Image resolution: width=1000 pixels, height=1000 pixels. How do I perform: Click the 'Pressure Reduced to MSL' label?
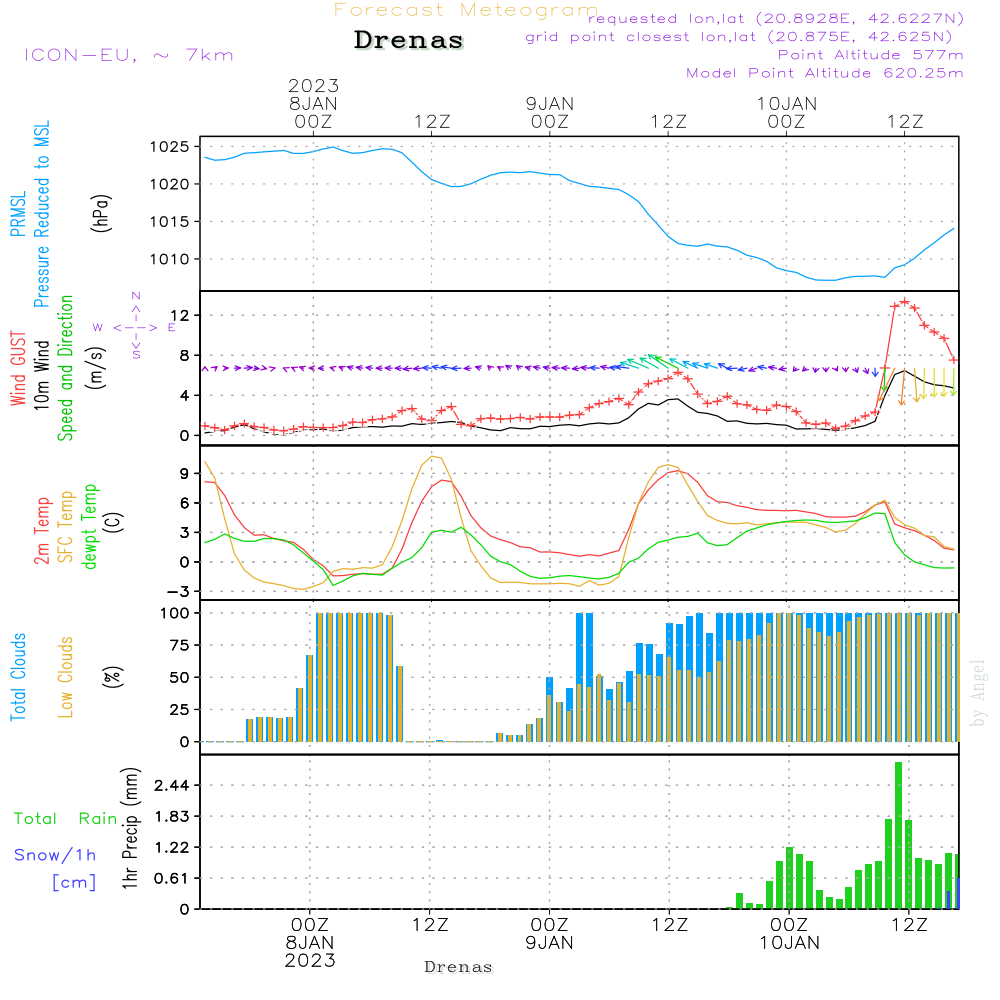41,214
